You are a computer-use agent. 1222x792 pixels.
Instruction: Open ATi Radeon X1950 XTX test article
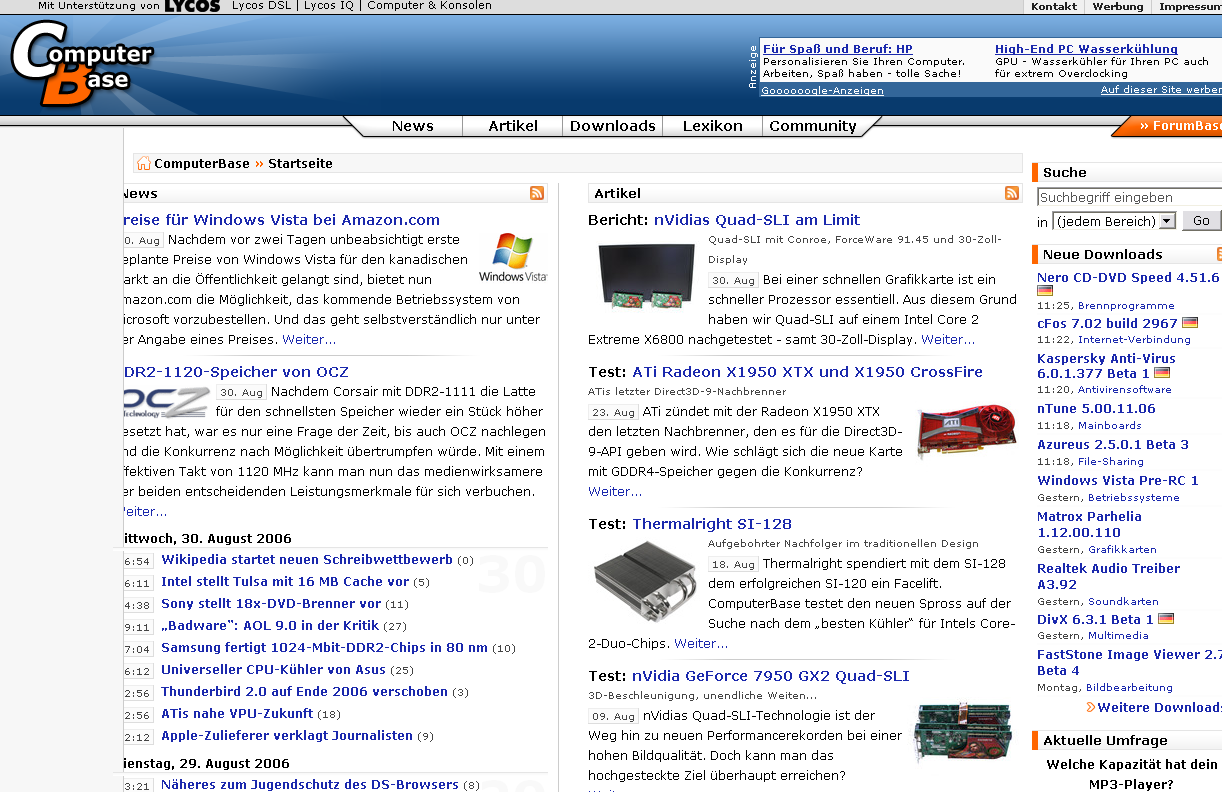tap(807, 372)
